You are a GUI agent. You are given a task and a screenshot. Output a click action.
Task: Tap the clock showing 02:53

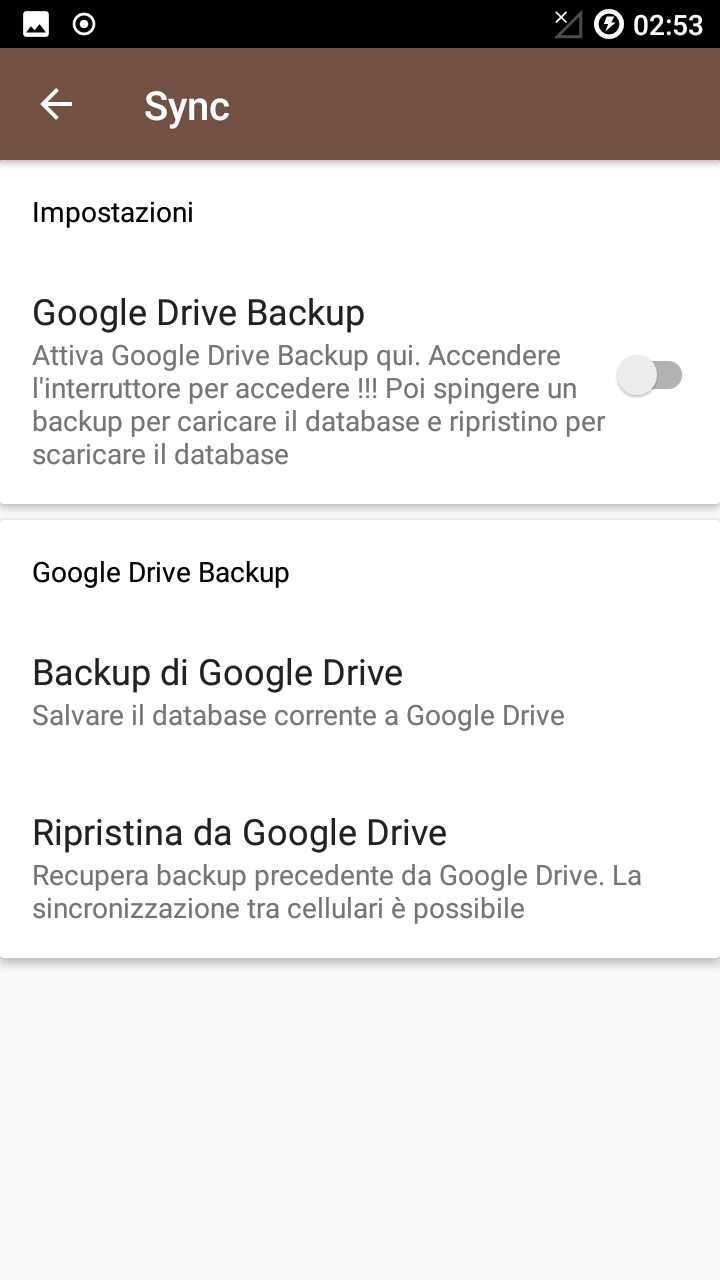(668, 25)
